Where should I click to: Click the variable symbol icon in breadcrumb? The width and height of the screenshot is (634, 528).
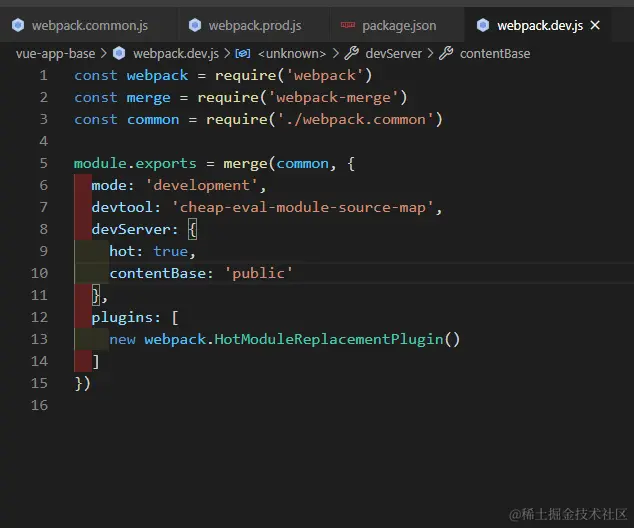coord(243,53)
